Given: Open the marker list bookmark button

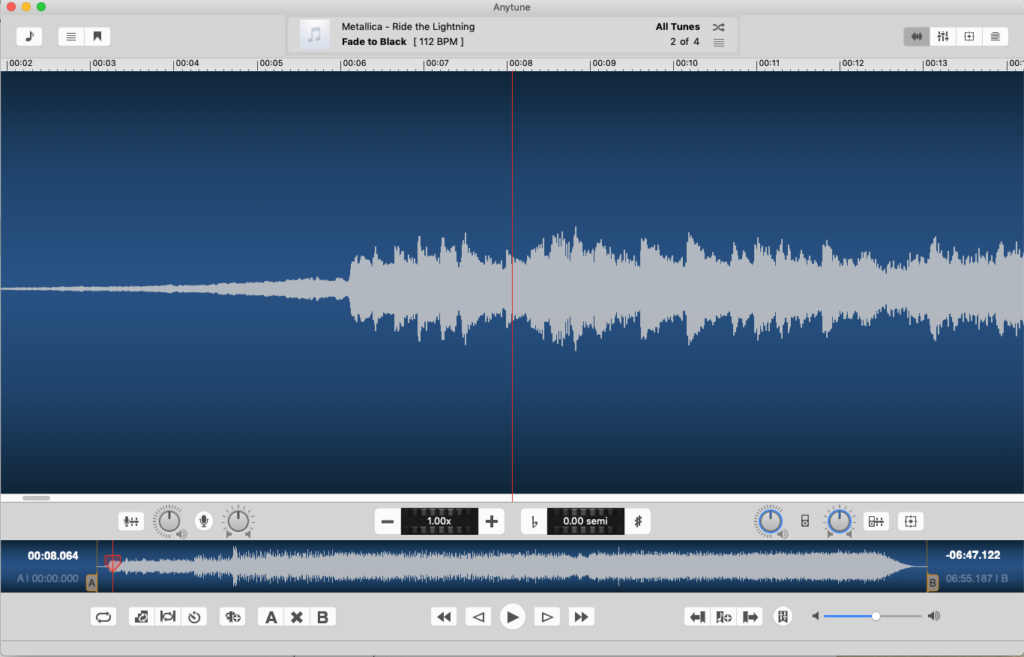Looking at the screenshot, I should pos(782,617).
